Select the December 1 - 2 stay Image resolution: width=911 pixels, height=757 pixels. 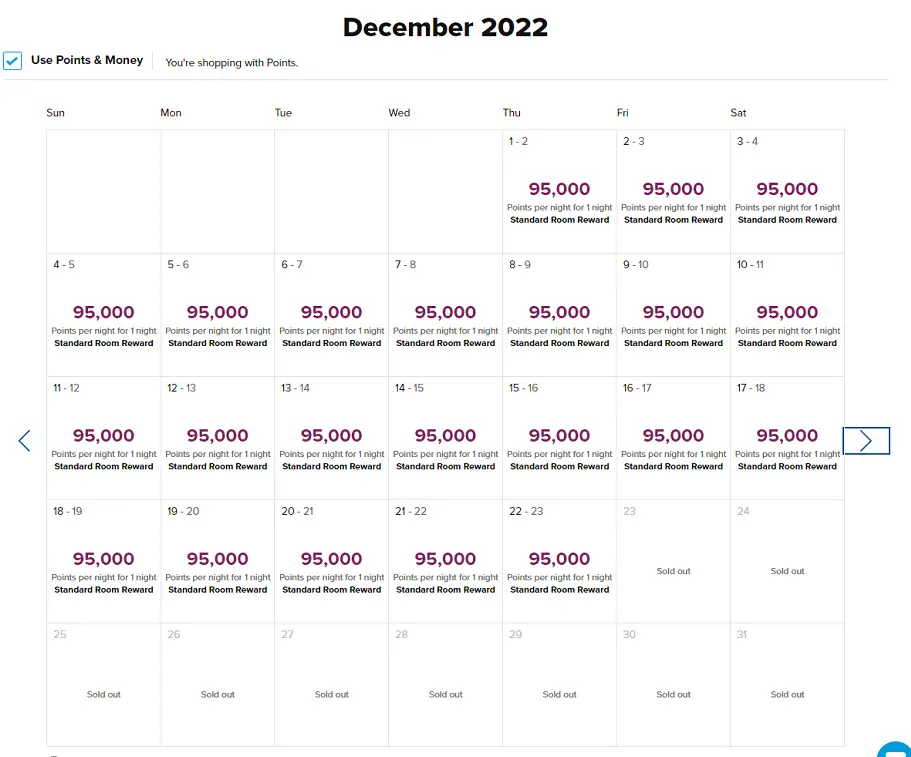click(559, 191)
